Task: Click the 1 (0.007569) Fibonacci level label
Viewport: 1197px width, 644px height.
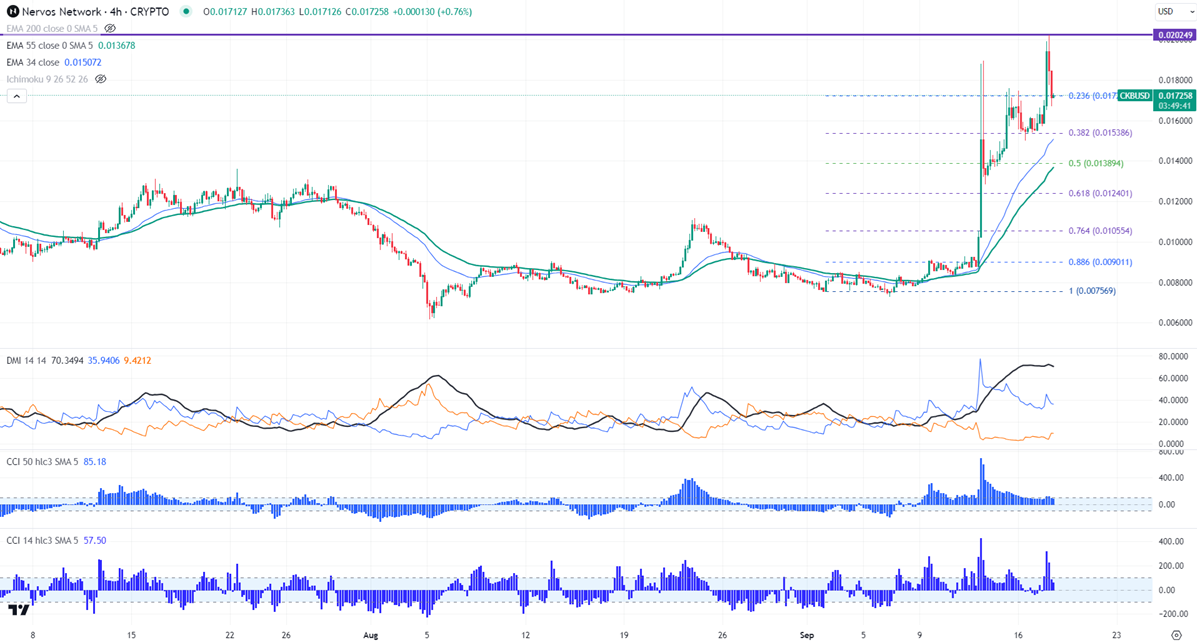Action: [x=1092, y=291]
